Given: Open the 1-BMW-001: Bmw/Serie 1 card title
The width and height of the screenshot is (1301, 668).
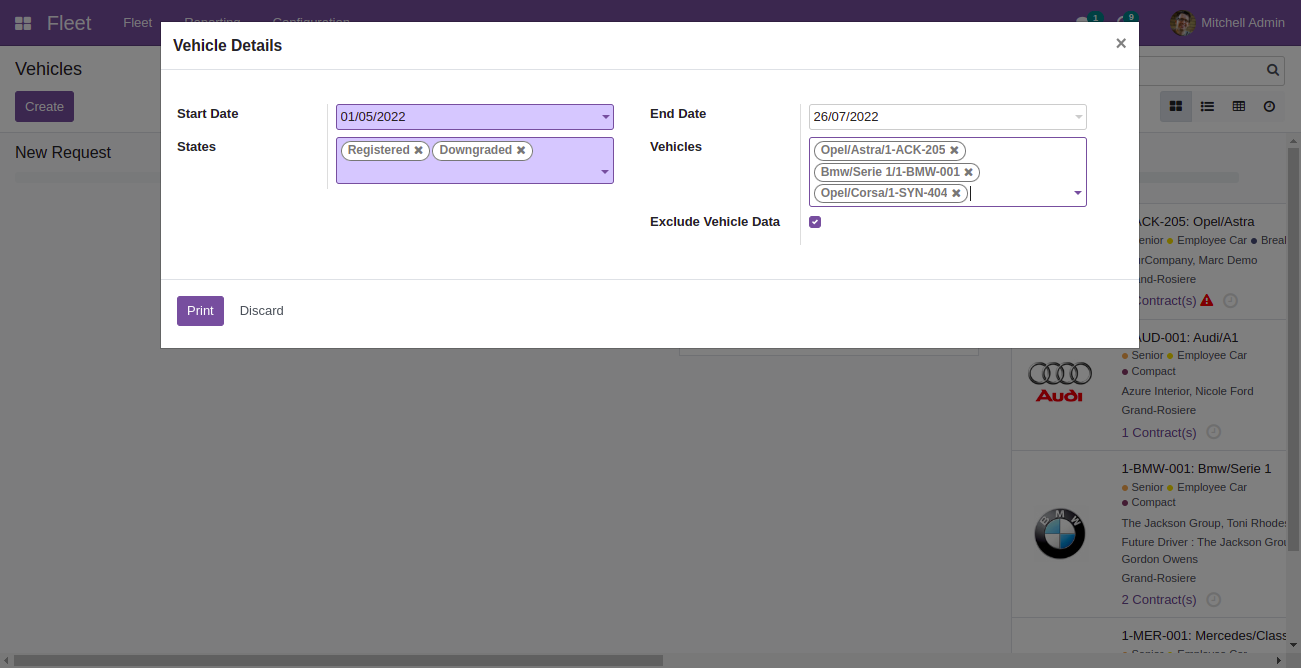Looking at the screenshot, I should point(1197,468).
